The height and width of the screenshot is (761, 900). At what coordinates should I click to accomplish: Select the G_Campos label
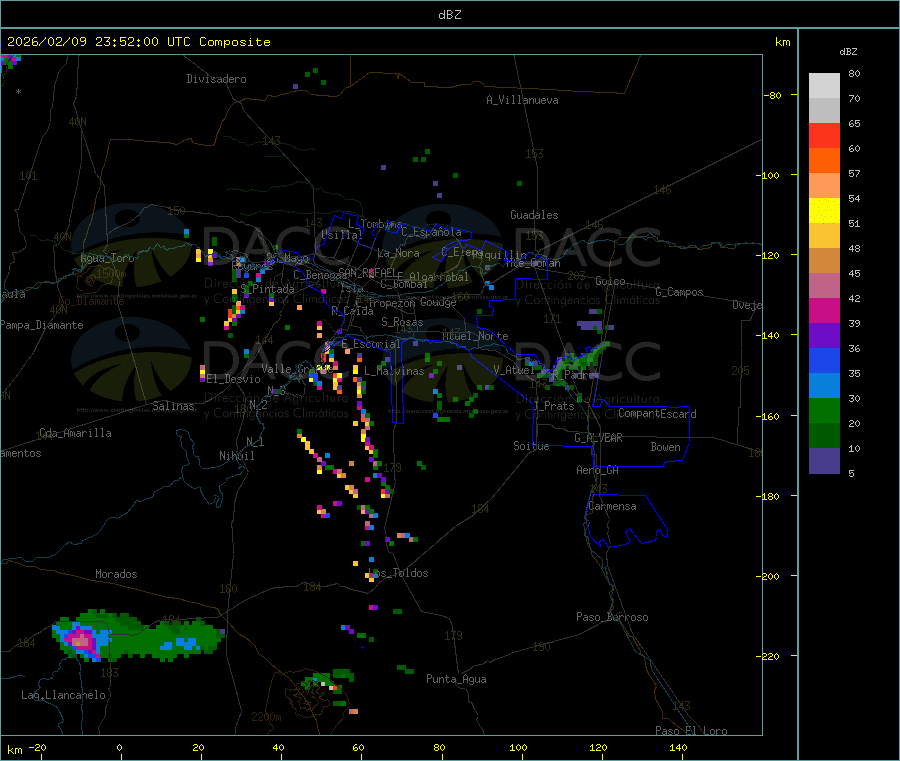(x=679, y=292)
